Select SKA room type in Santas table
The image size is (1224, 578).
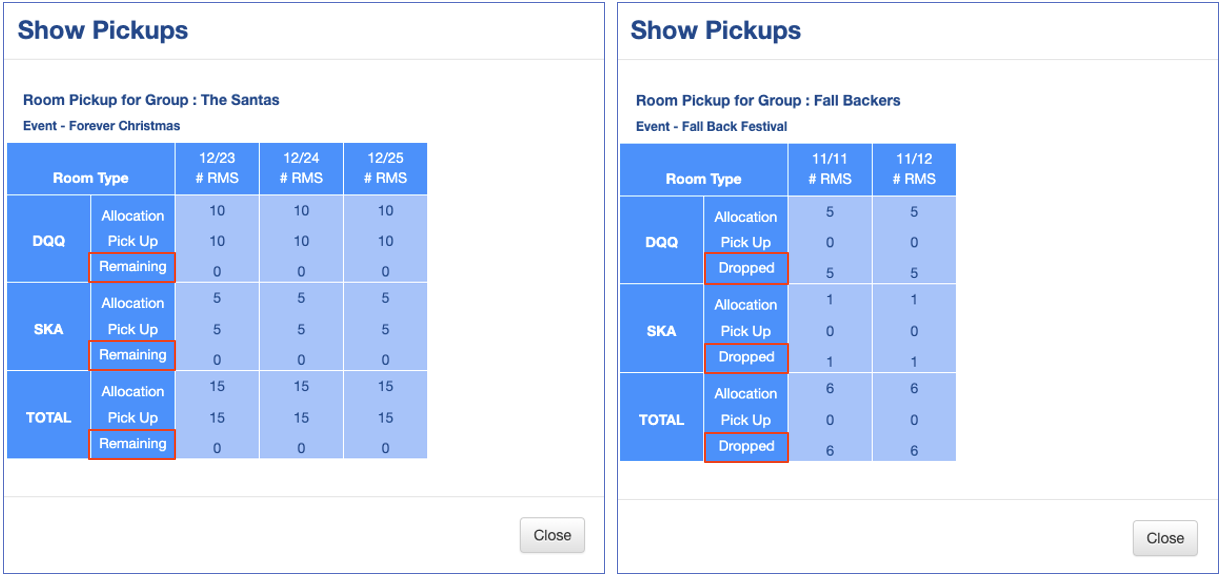point(48,329)
